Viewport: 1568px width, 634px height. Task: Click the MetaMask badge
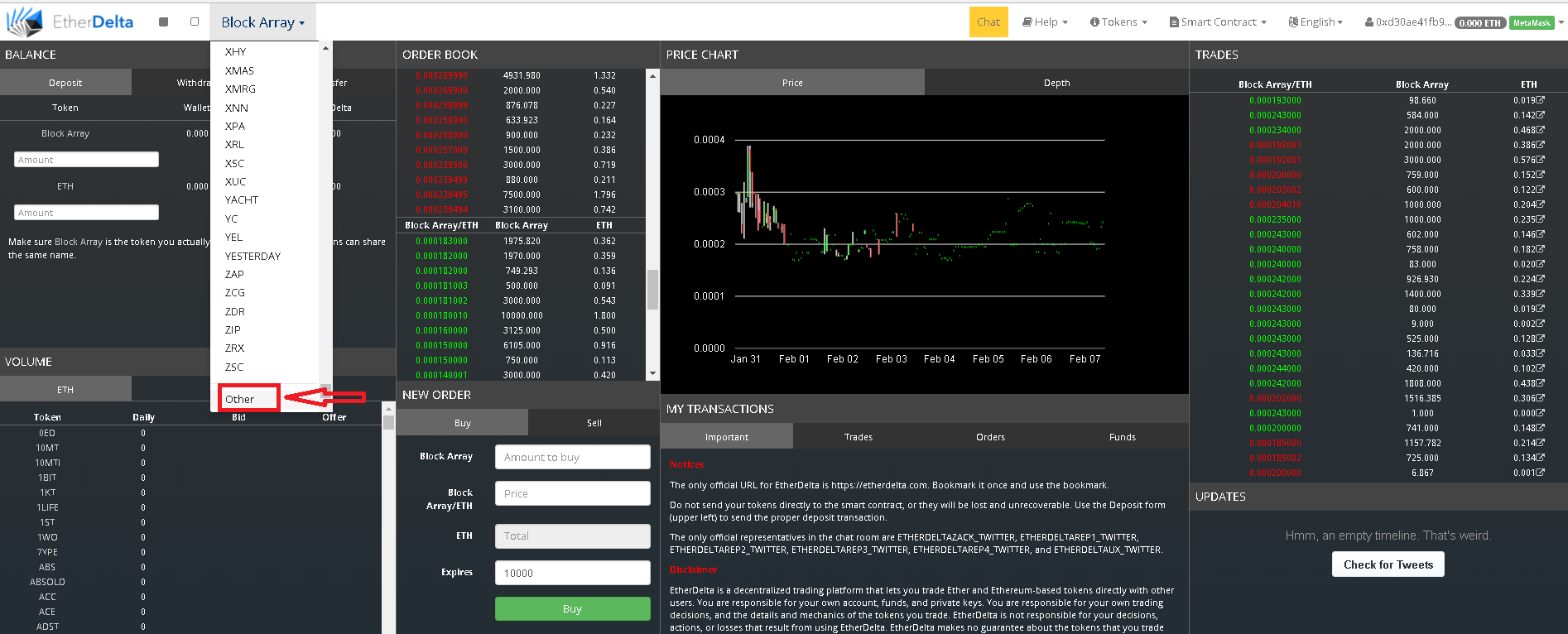click(x=1532, y=23)
